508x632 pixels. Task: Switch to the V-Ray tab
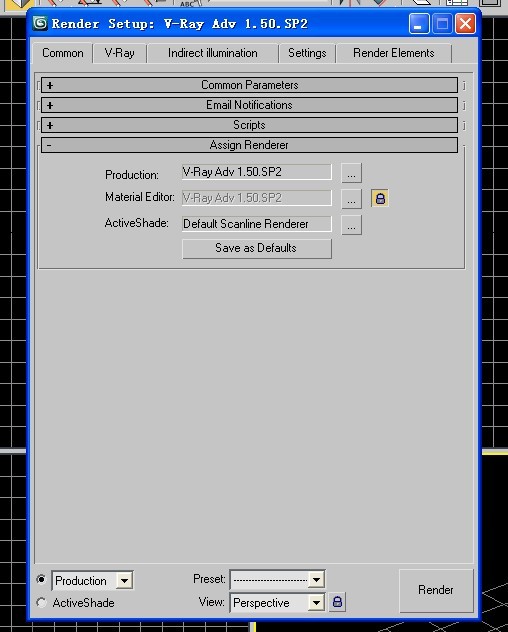[119, 53]
